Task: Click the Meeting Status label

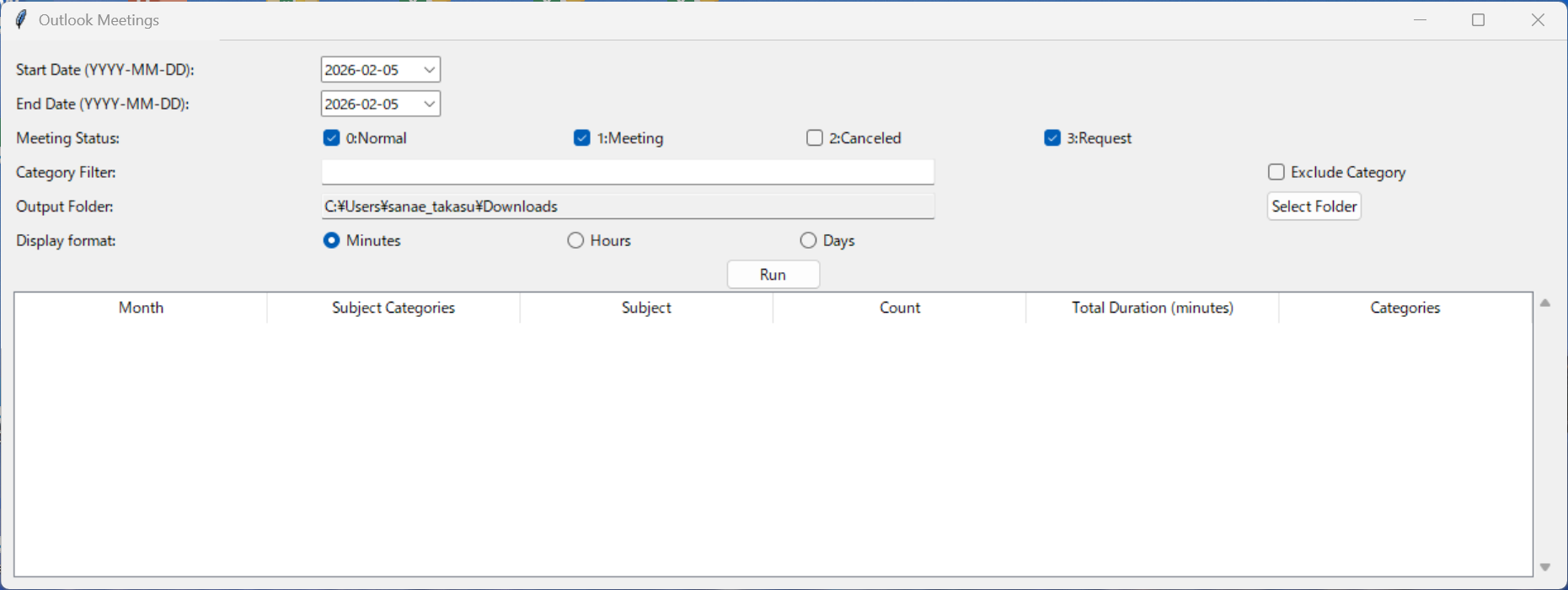Action: (67, 138)
